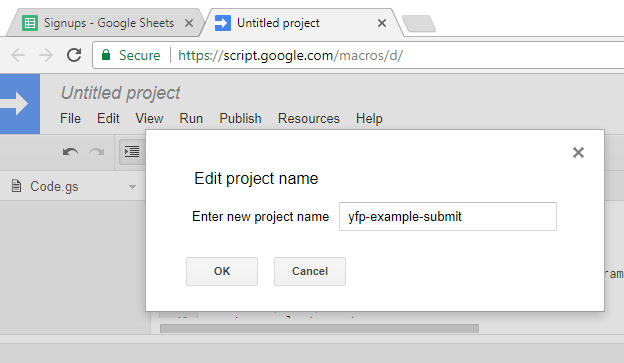624x363 pixels.
Task: Click the Enter new project name label
Action: (260, 217)
